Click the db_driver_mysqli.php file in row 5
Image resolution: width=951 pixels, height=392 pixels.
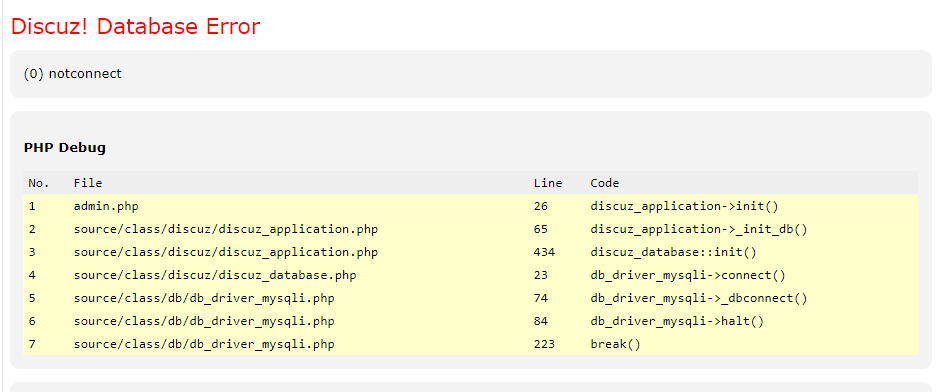point(204,299)
